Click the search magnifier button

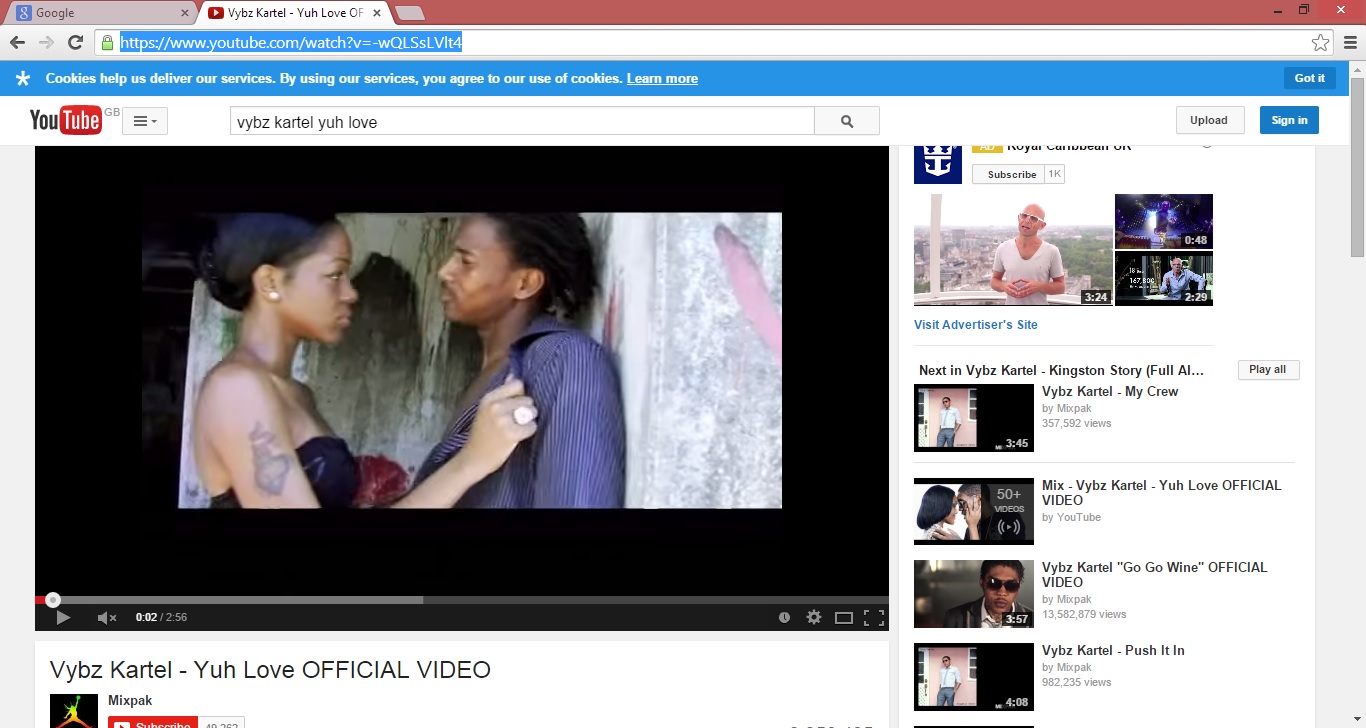pyautogui.click(x=847, y=121)
